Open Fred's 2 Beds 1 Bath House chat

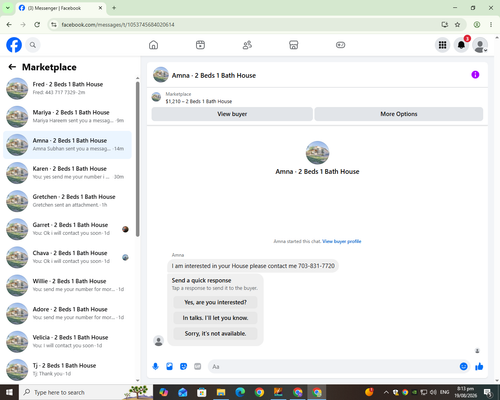[67, 88]
